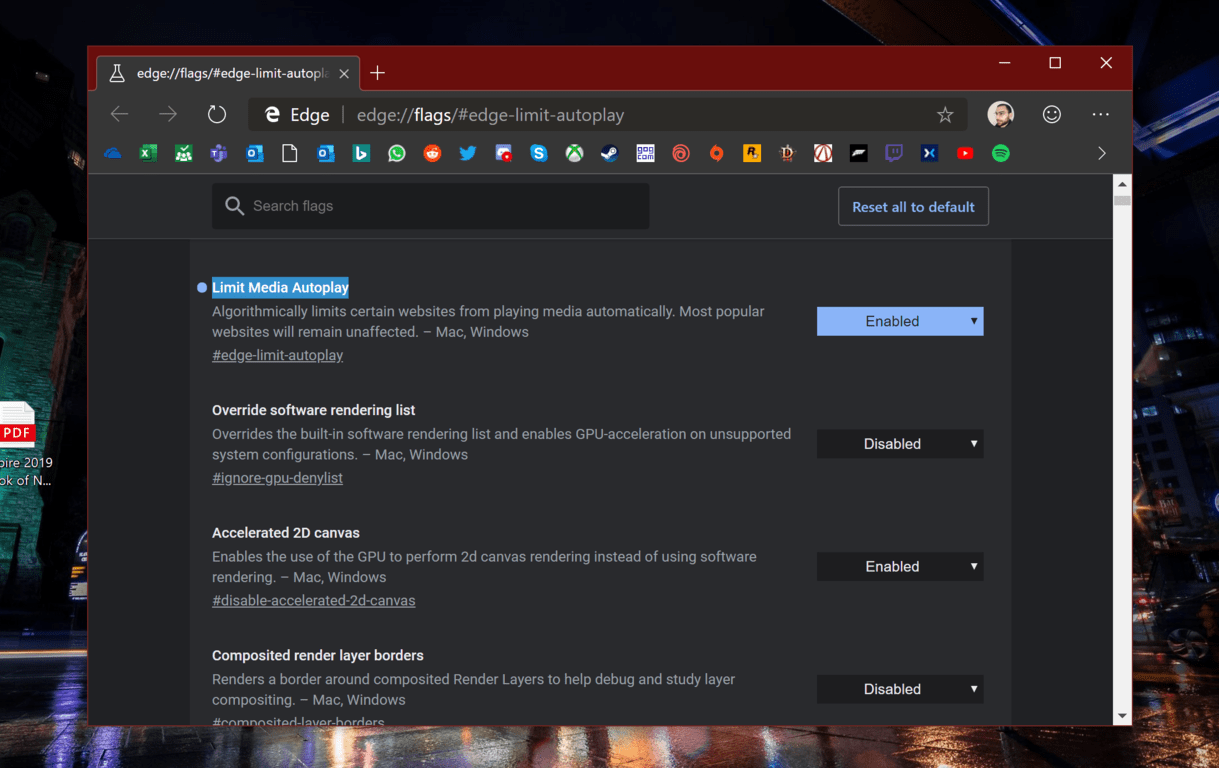The width and height of the screenshot is (1219, 768).
Task: Open the Accelerated 2D canvas dropdown
Action: pos(900,566)
